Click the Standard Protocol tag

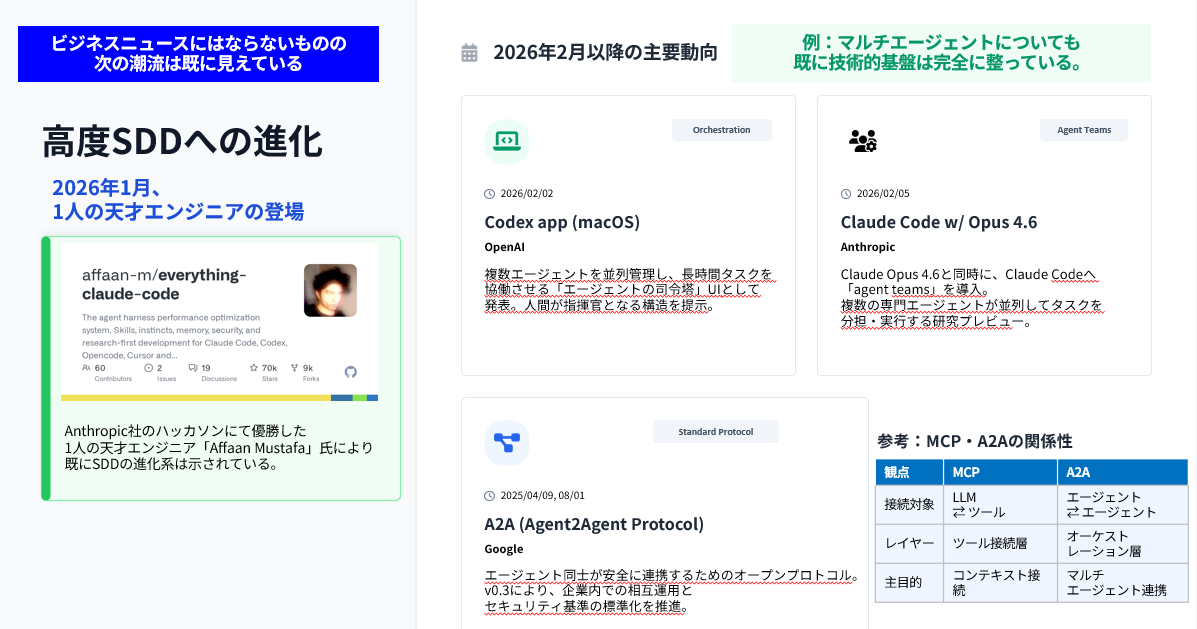[715, 432]
